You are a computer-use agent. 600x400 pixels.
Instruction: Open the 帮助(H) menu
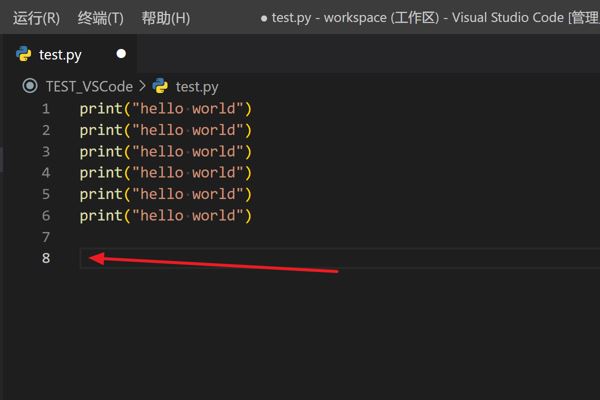click(166, 18)
